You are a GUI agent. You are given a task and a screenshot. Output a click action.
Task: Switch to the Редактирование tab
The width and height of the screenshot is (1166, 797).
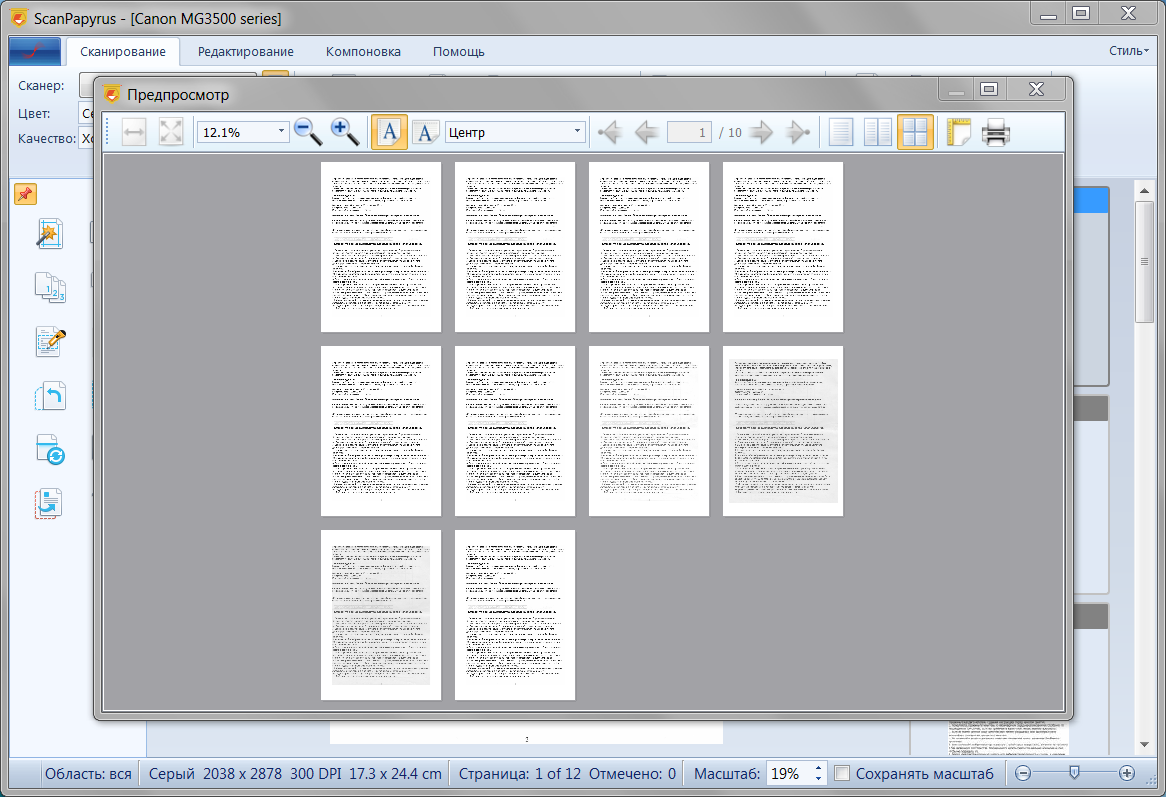245,52
